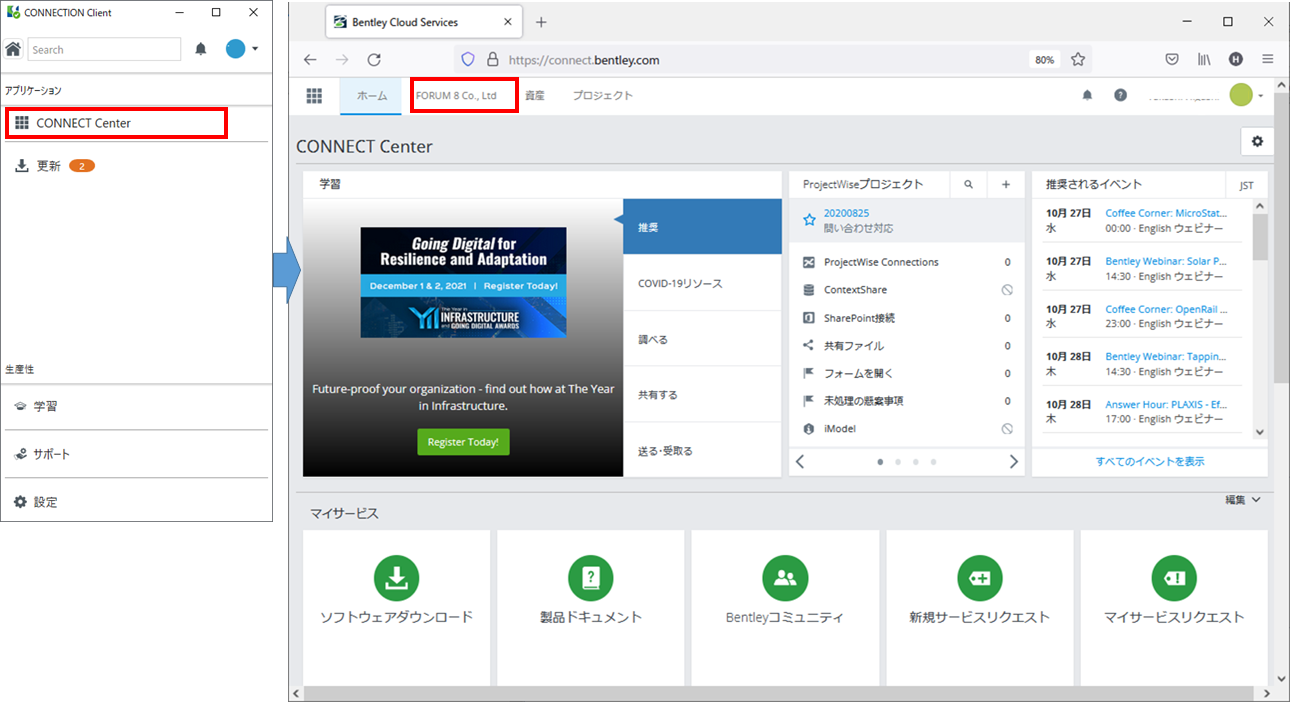Open the apps grid icon in Bentley header
1290x702 pixels.
(x=314, y=95)
